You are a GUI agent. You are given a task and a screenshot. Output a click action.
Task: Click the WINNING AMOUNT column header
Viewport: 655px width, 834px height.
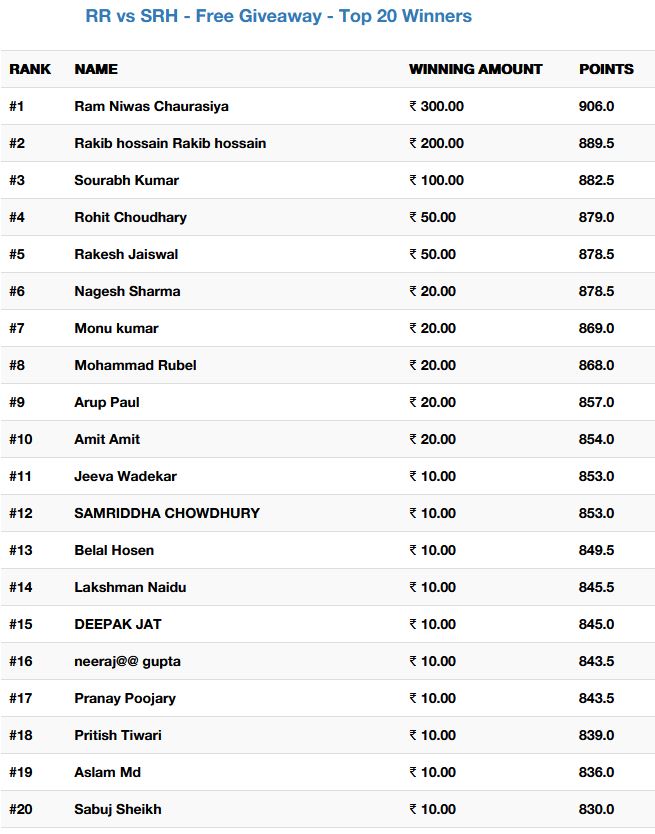point(475,69)
